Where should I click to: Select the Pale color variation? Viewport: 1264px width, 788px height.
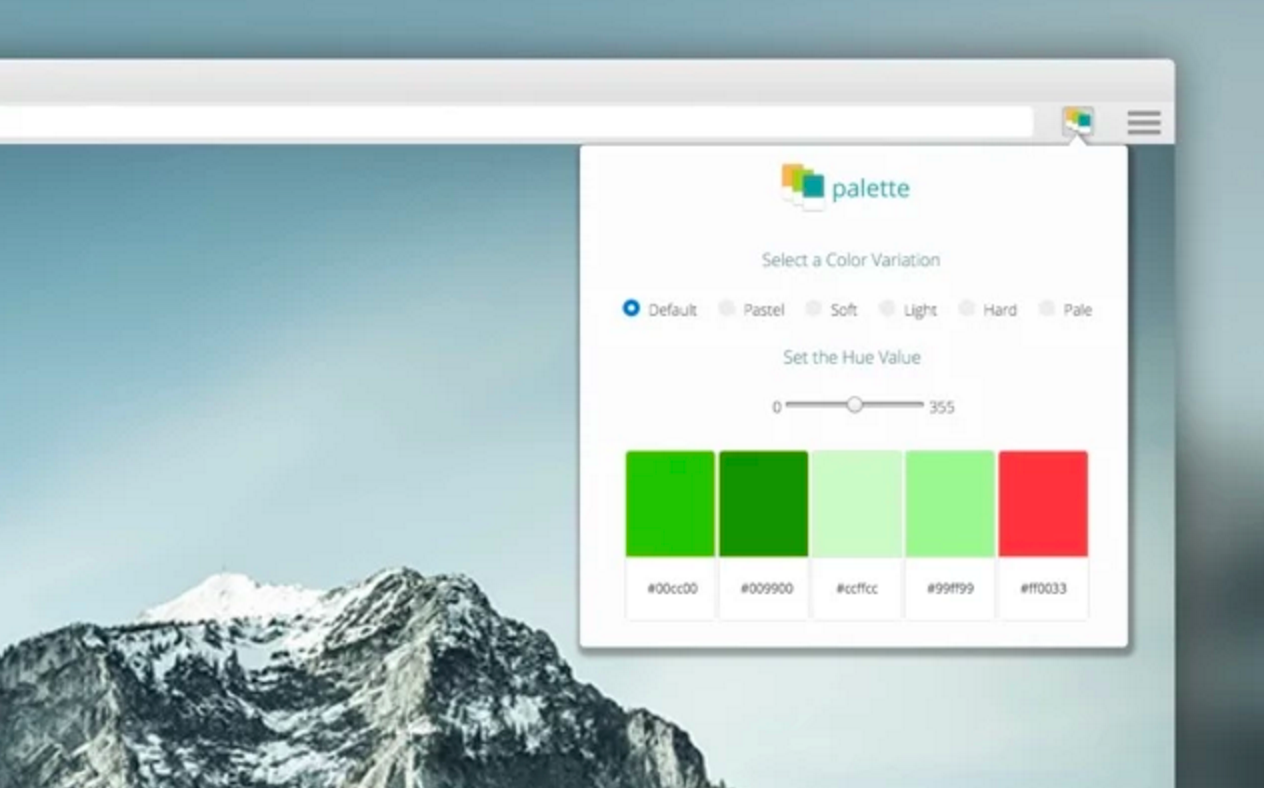tap(1046, 308)
